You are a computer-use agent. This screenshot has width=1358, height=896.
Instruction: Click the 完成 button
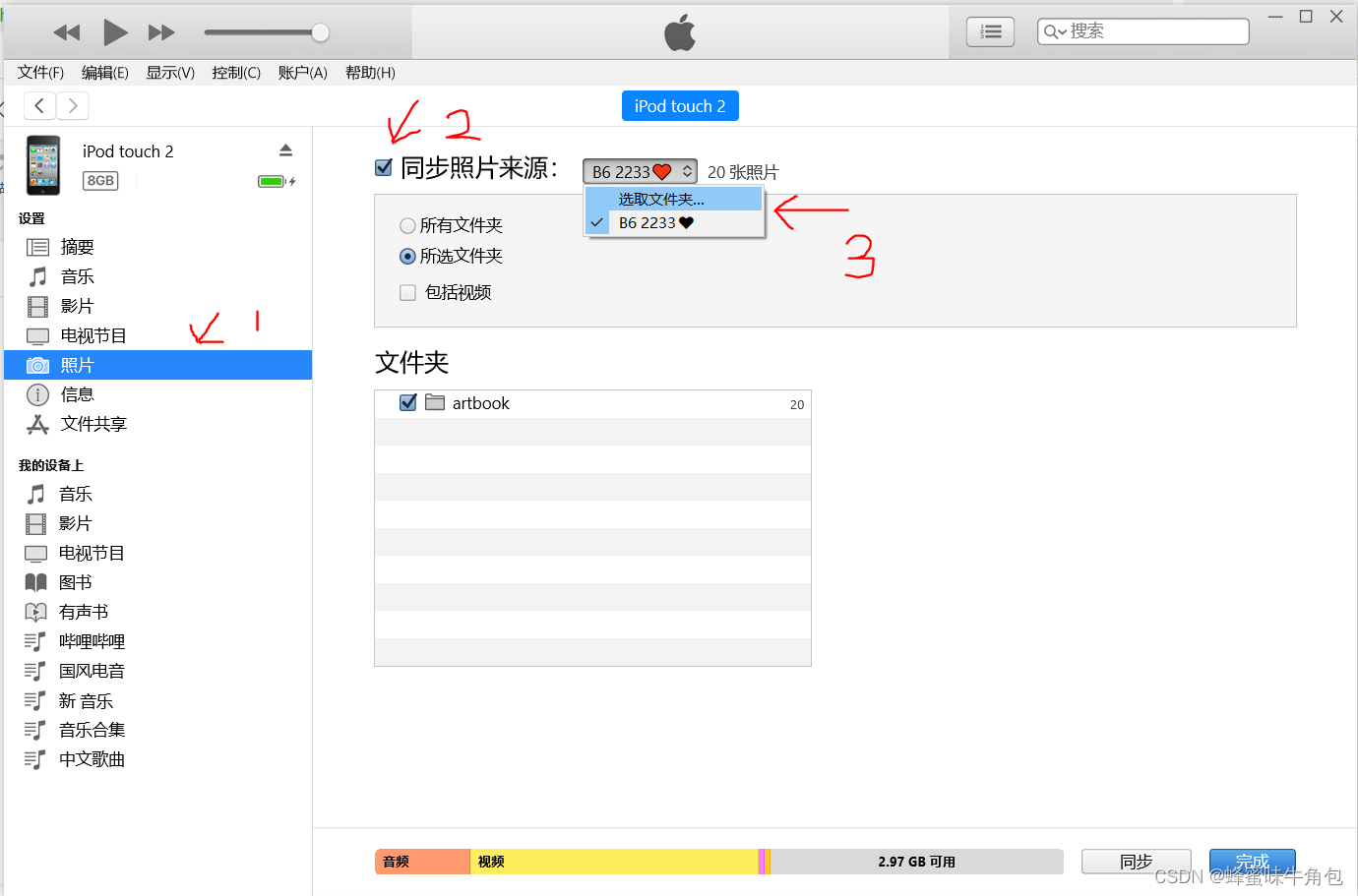click(x=1252, y=862)
